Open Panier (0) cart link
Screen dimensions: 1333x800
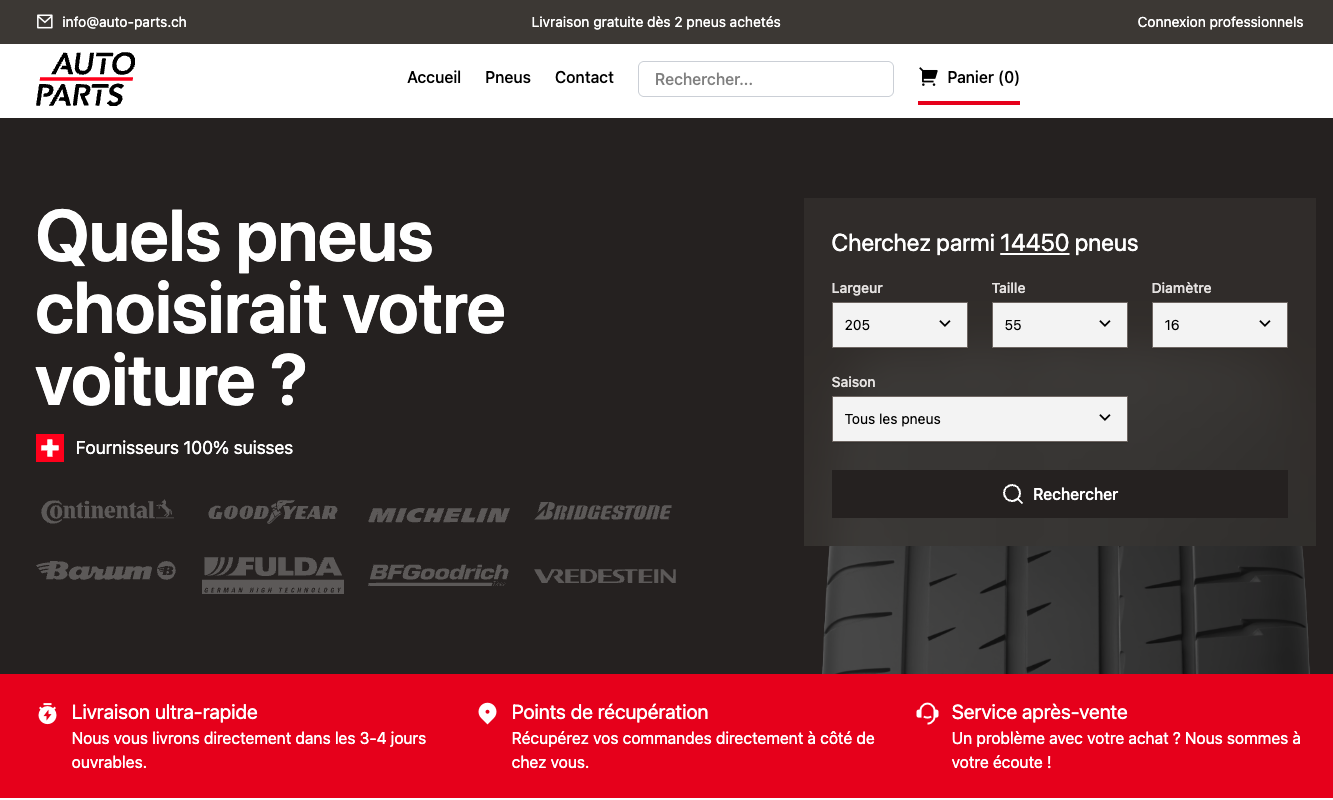969,78
